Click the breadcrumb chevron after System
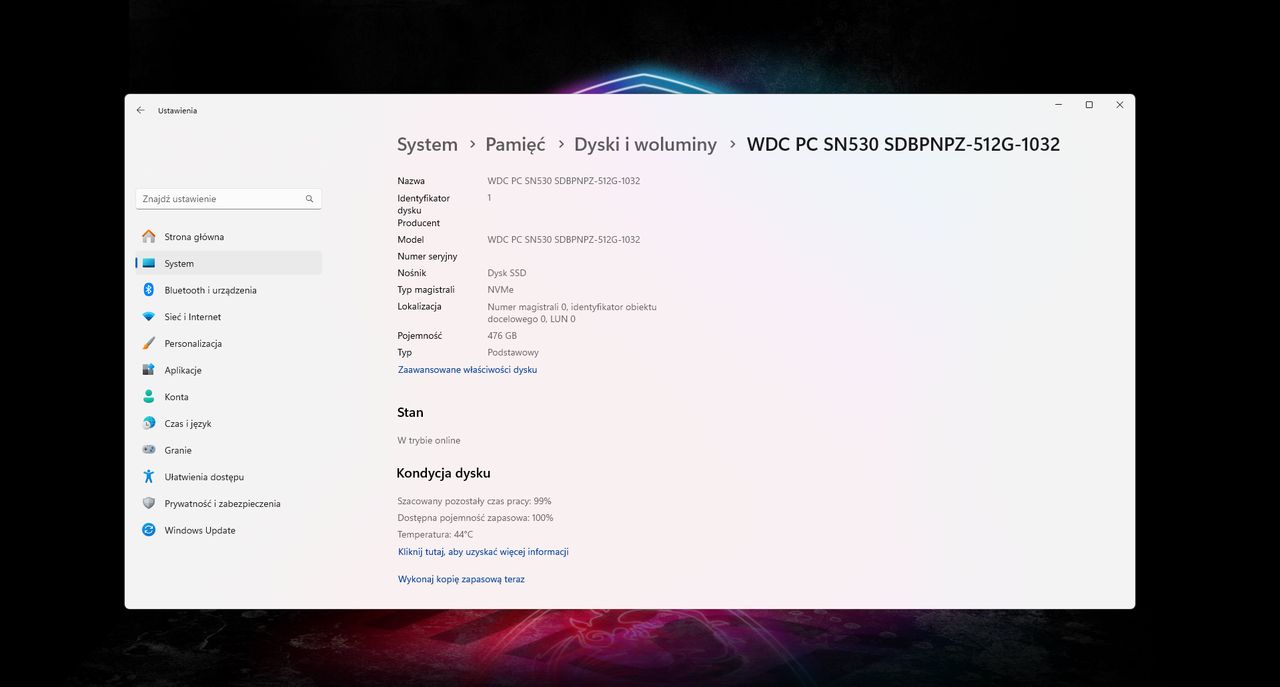 coord(472,145)
